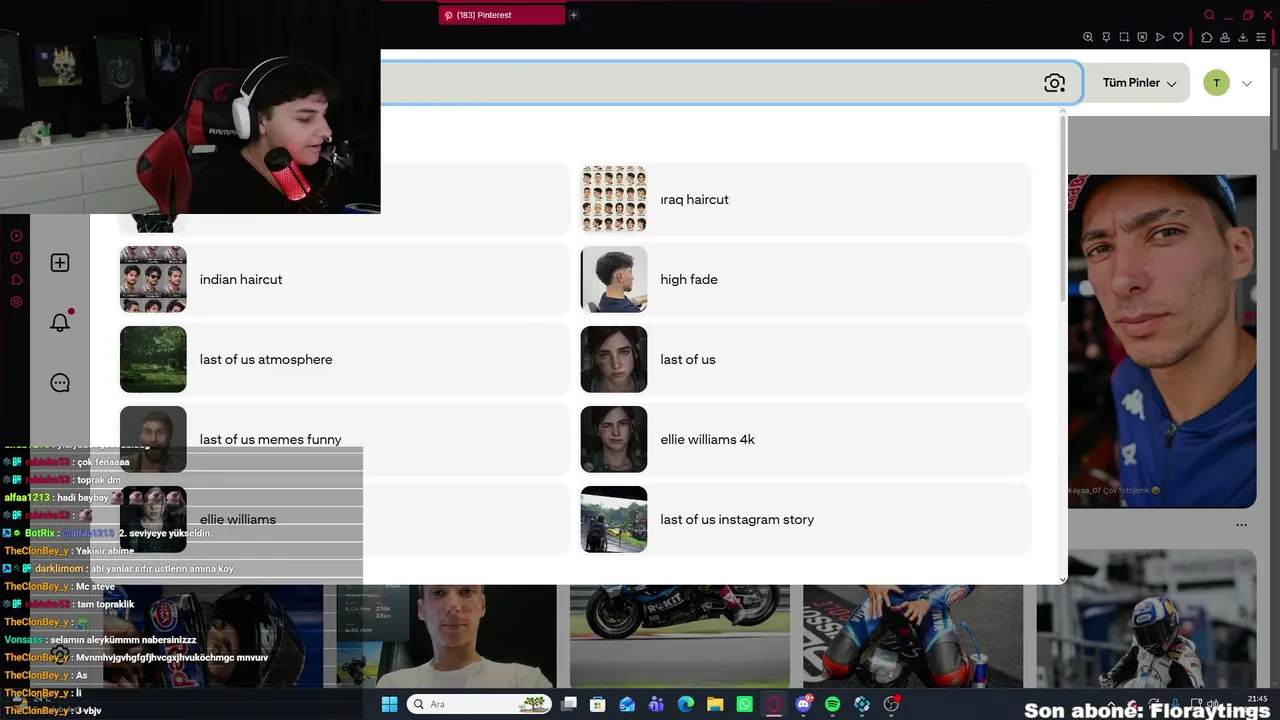
Task: Select the 'last of us atmosphere' suggestion
Action: (344, 359)
